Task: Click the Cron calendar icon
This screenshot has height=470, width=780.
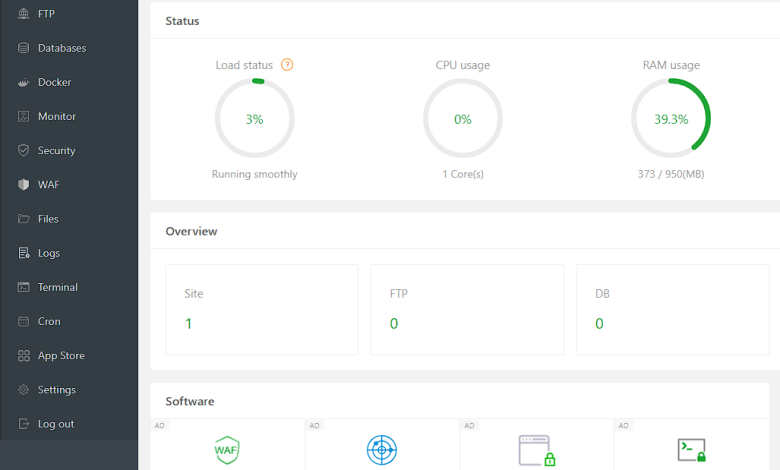Action: (23, 321)
